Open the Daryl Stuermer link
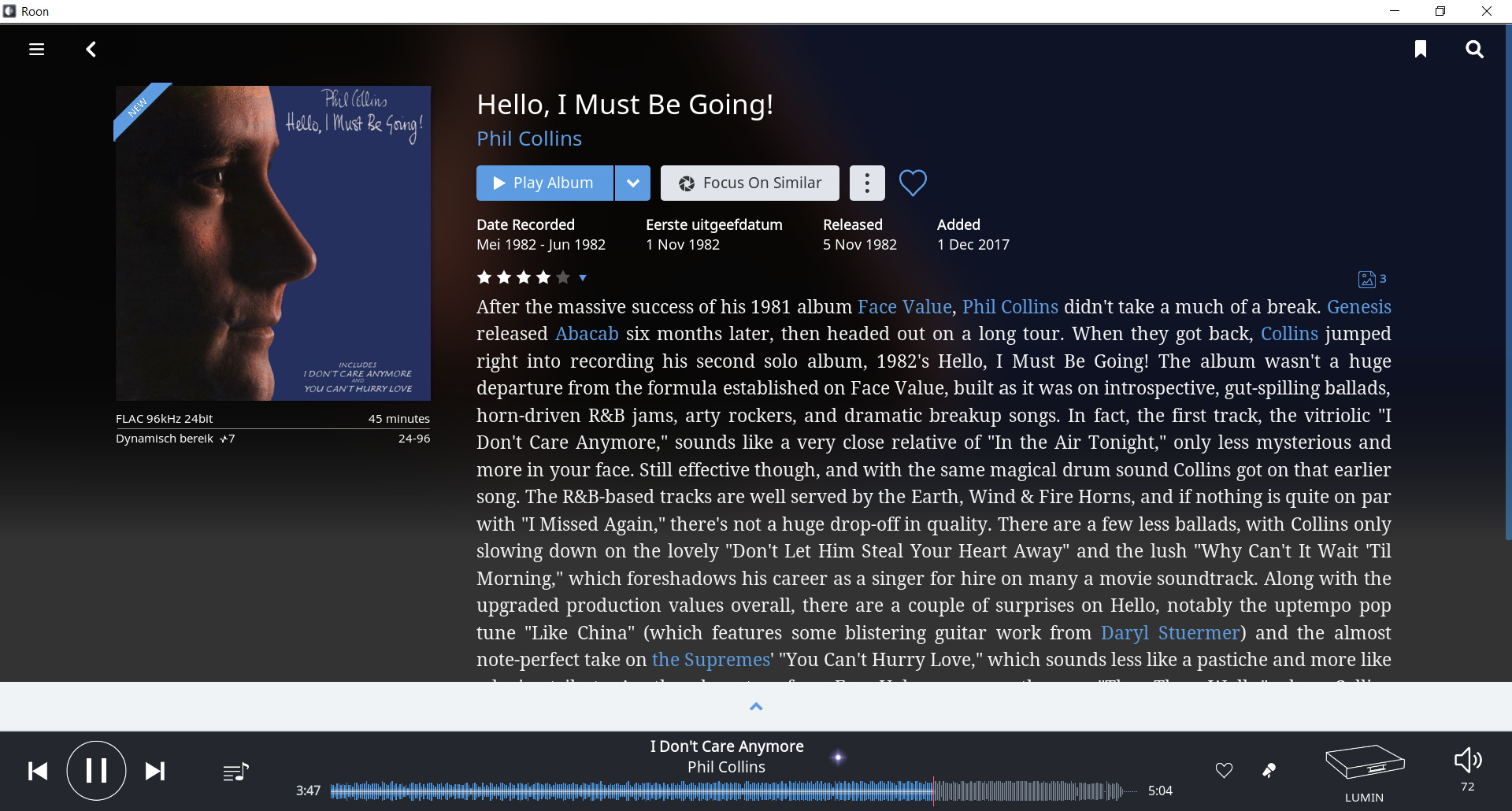Image resolution: width=1512 pixels, height=811 pixels. click(x=1171, y=633)
